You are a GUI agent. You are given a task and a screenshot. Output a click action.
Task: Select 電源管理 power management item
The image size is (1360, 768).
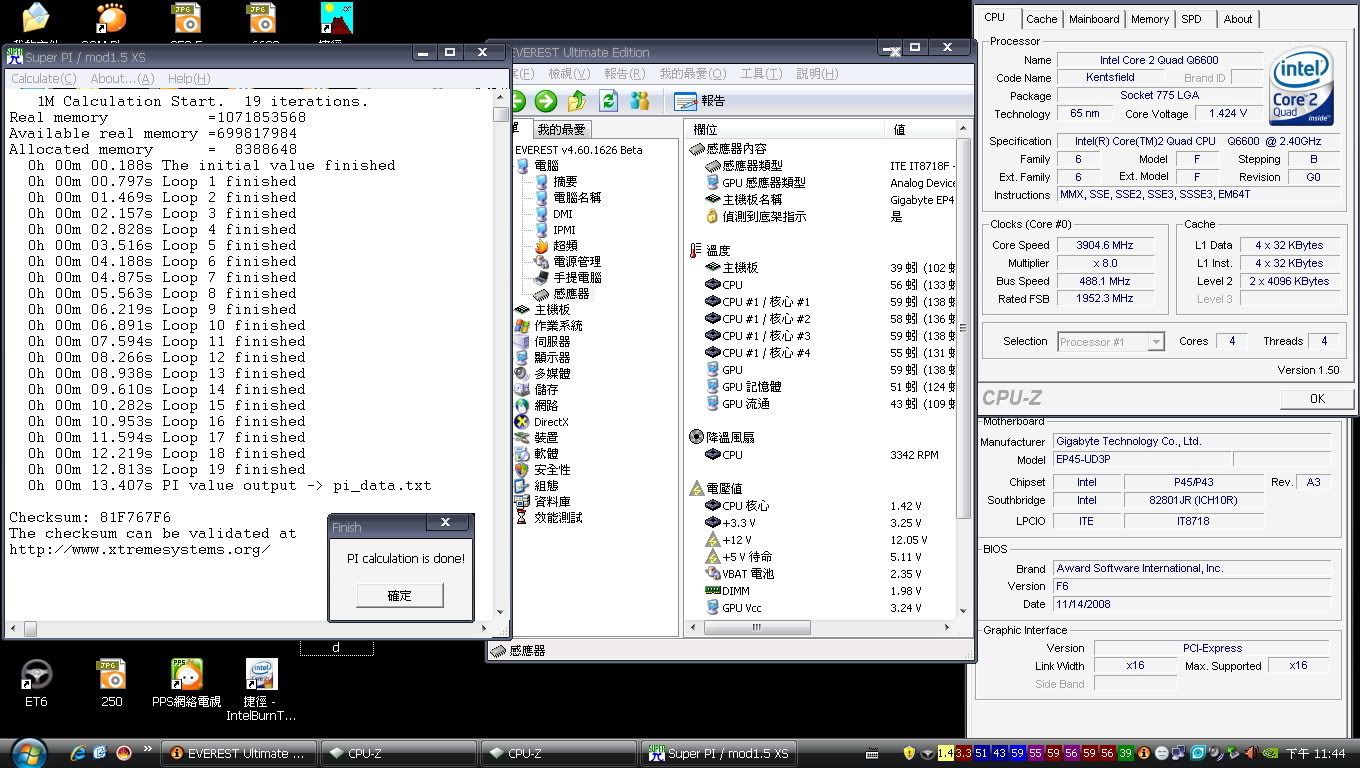(x=577, y=262)
